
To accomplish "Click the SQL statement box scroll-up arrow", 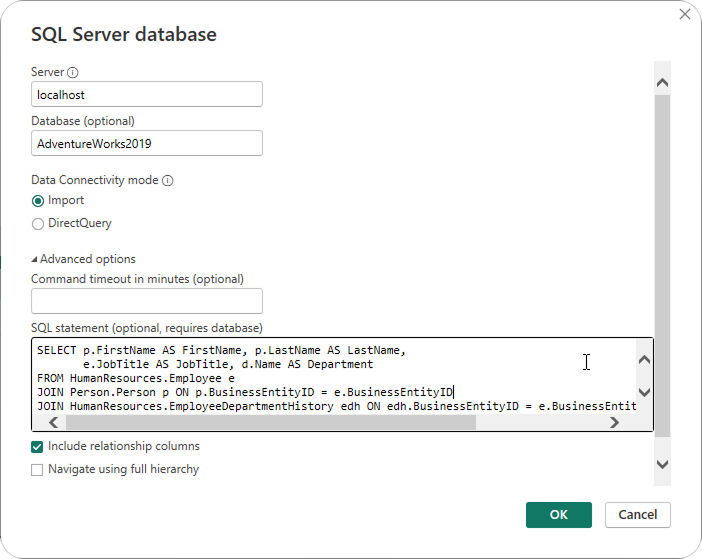I will tap(644, 360).
